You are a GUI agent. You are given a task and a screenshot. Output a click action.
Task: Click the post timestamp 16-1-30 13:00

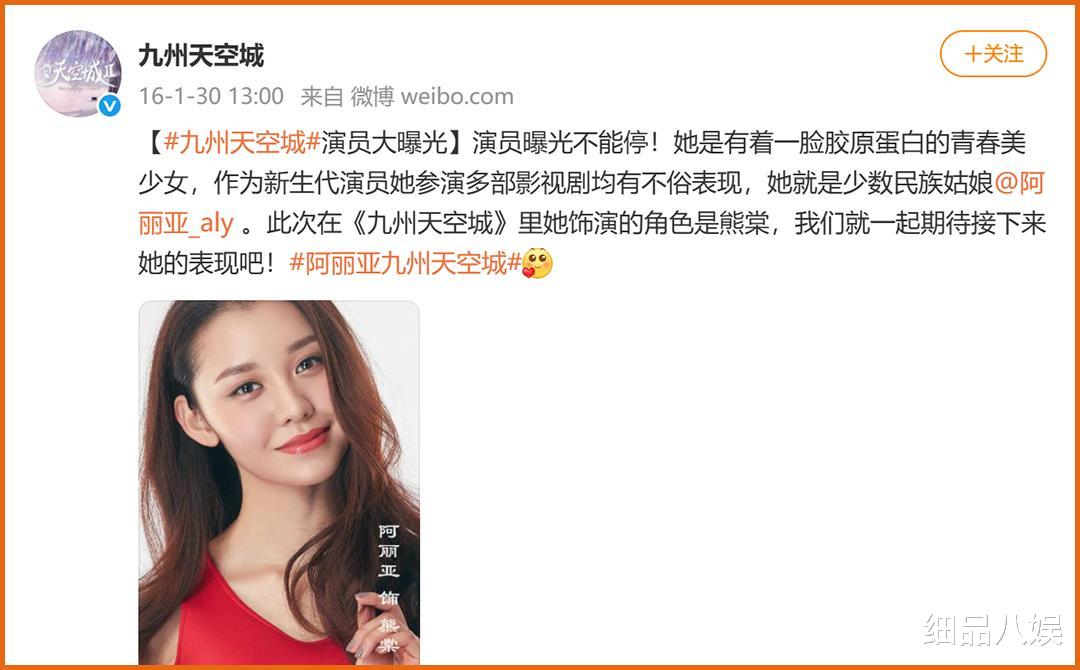click(x=211, y=96)
